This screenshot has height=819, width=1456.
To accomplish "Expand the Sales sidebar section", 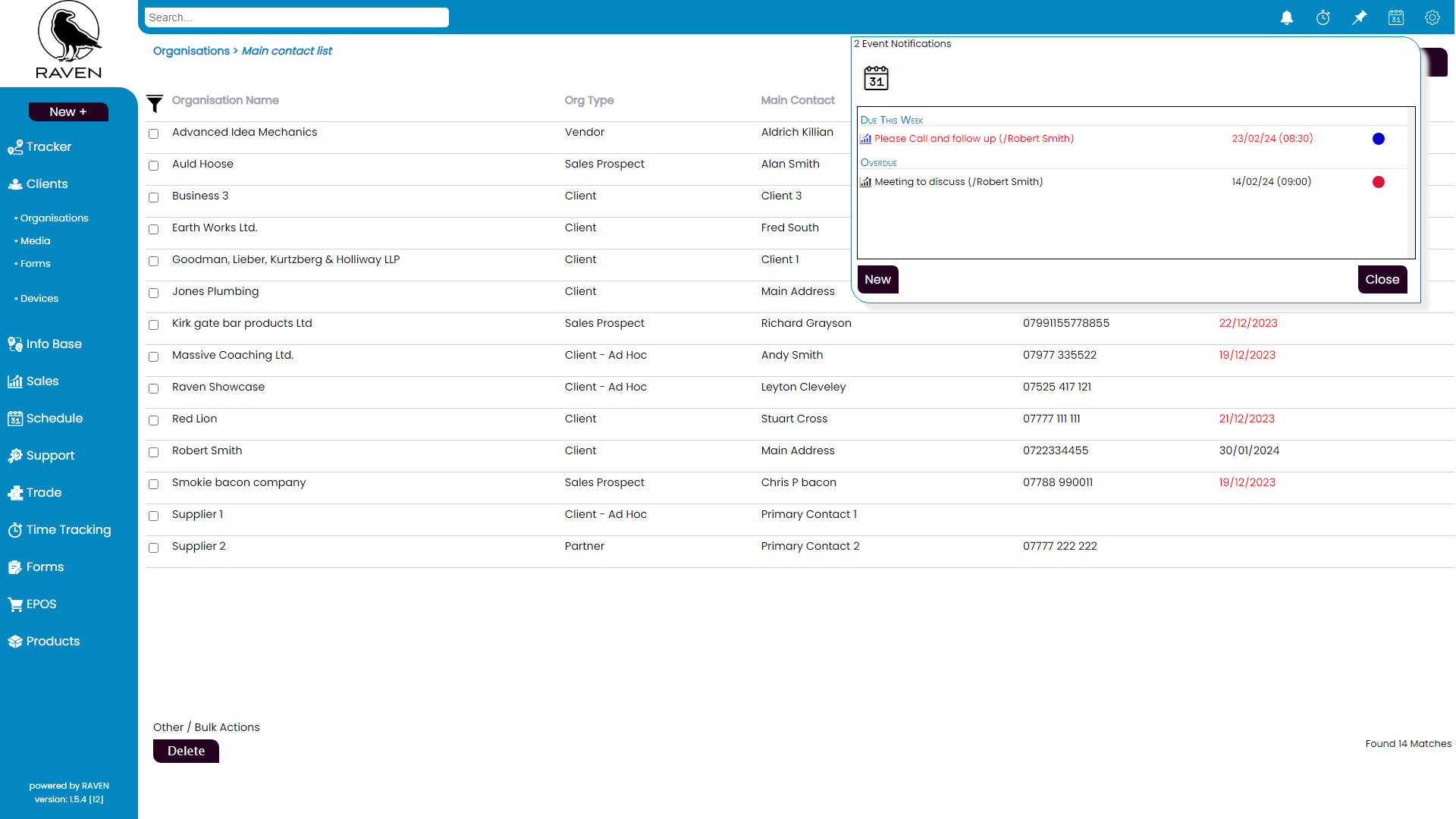I will pos(42,381).
